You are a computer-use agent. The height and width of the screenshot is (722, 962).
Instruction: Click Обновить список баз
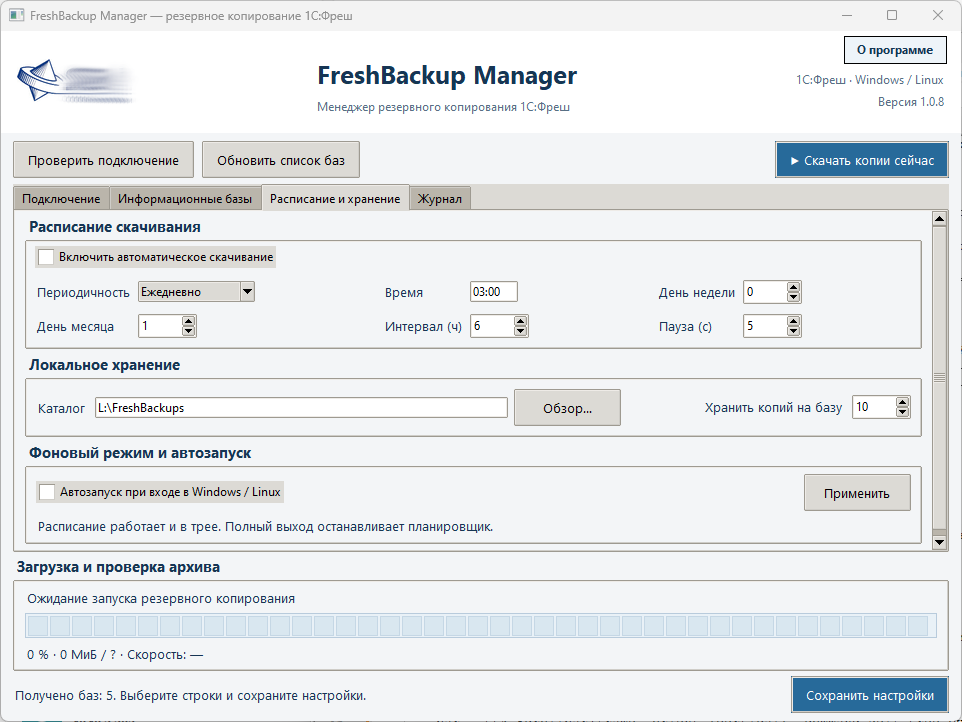281,160
